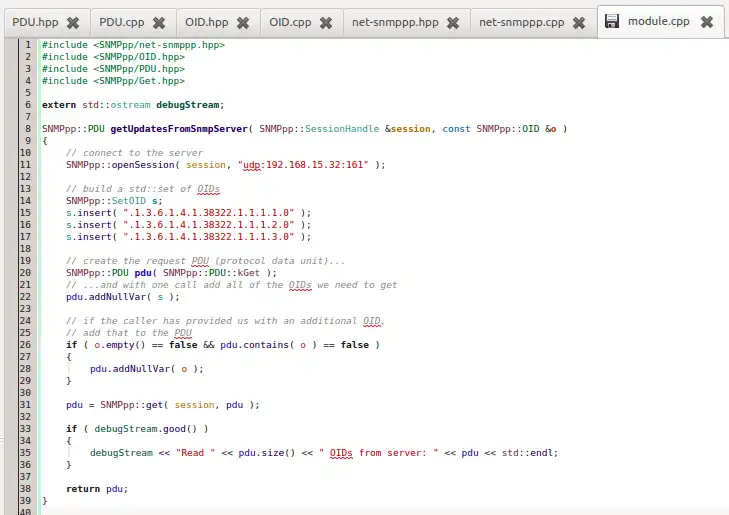Place cursor on '#include <SNMPpp/OID.hpp>'
This screenshot has height=515, width=729.
point(113,57)
